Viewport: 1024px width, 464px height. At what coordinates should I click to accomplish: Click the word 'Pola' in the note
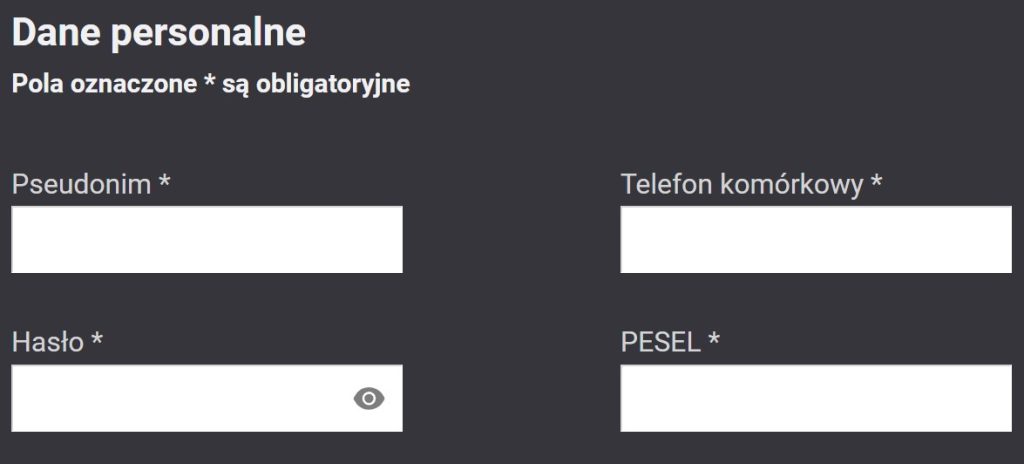click(x=36, y=84)
